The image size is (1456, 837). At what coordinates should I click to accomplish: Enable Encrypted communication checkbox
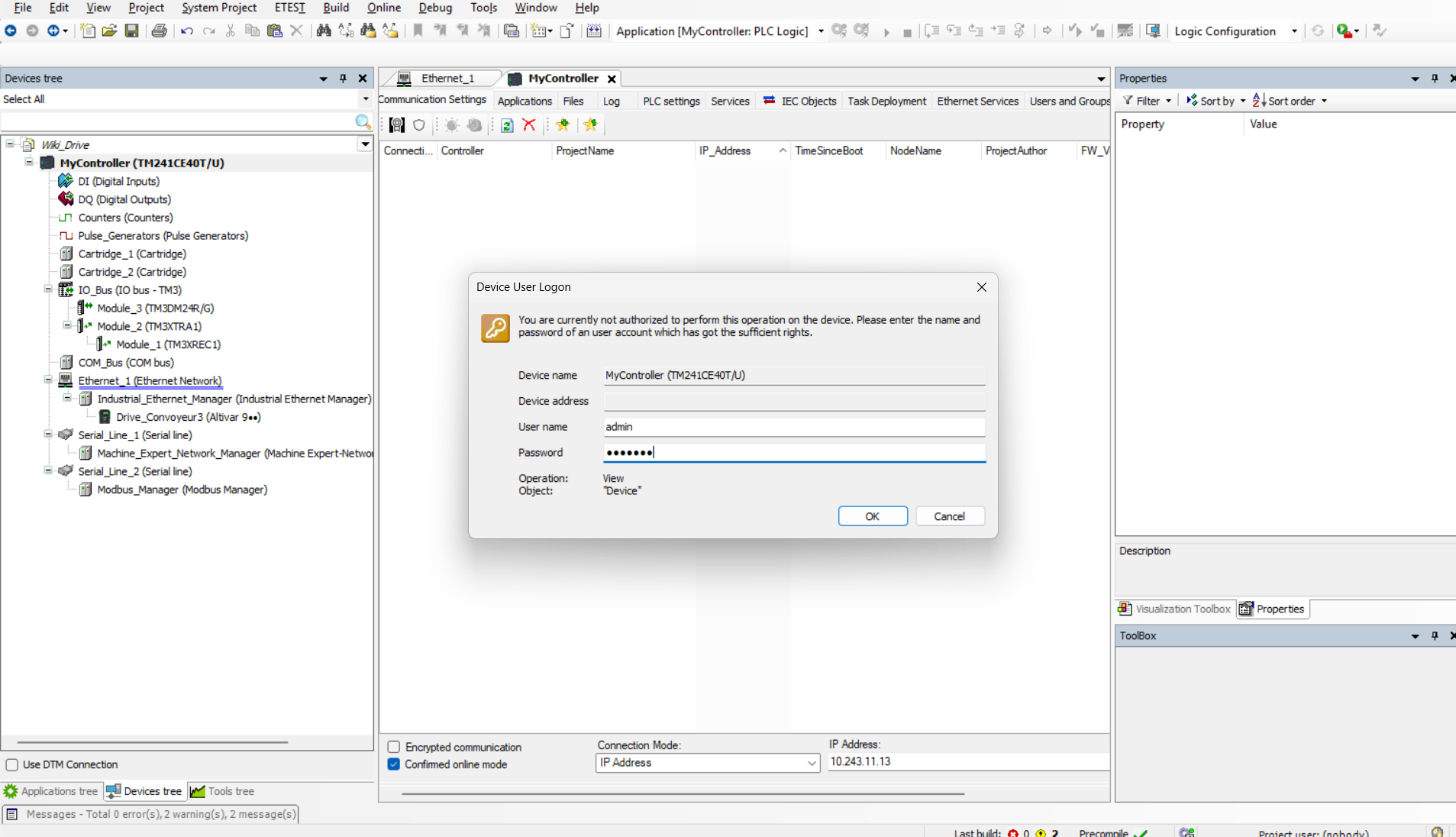pos(394,747)
